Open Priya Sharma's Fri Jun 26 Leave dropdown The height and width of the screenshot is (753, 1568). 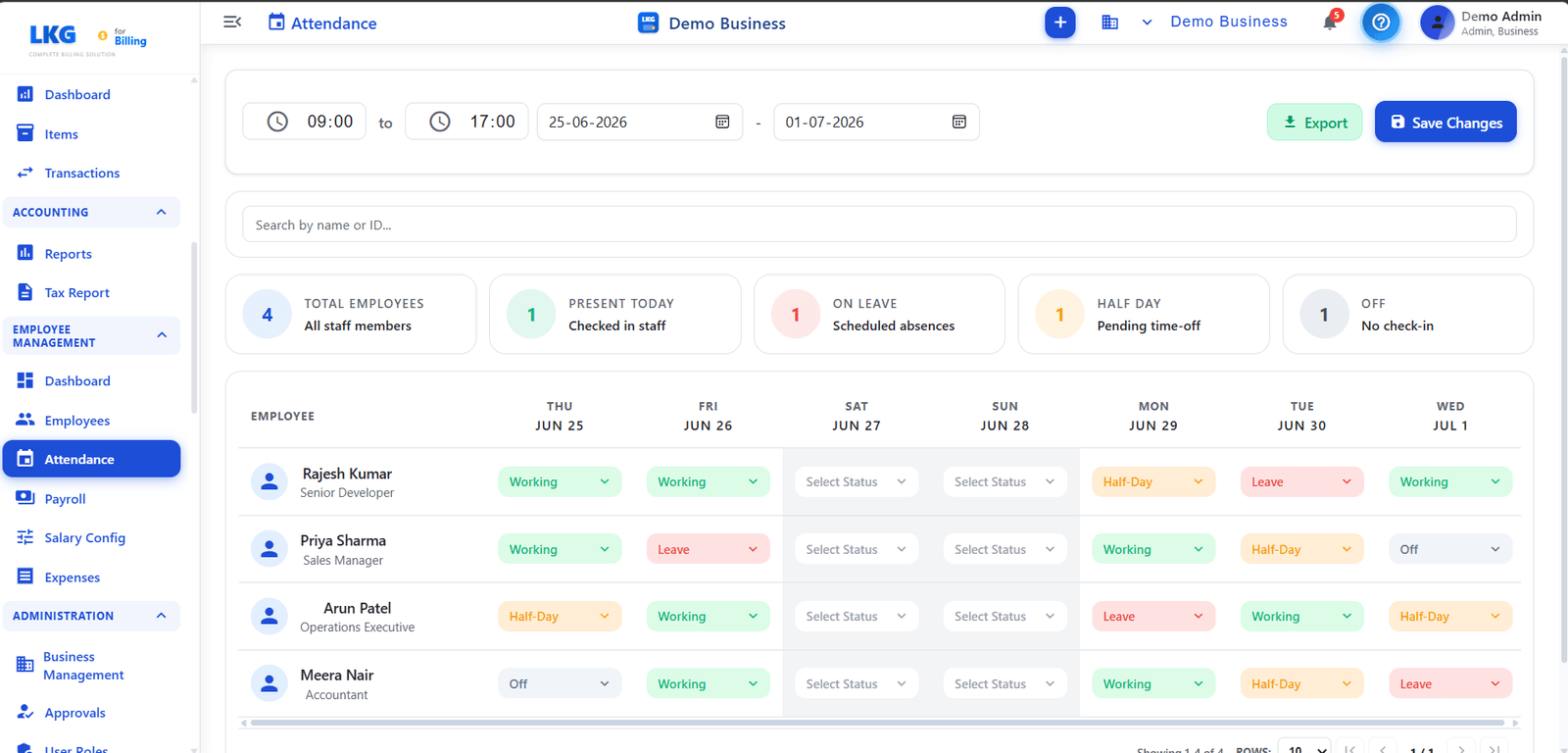click(708, 549)
